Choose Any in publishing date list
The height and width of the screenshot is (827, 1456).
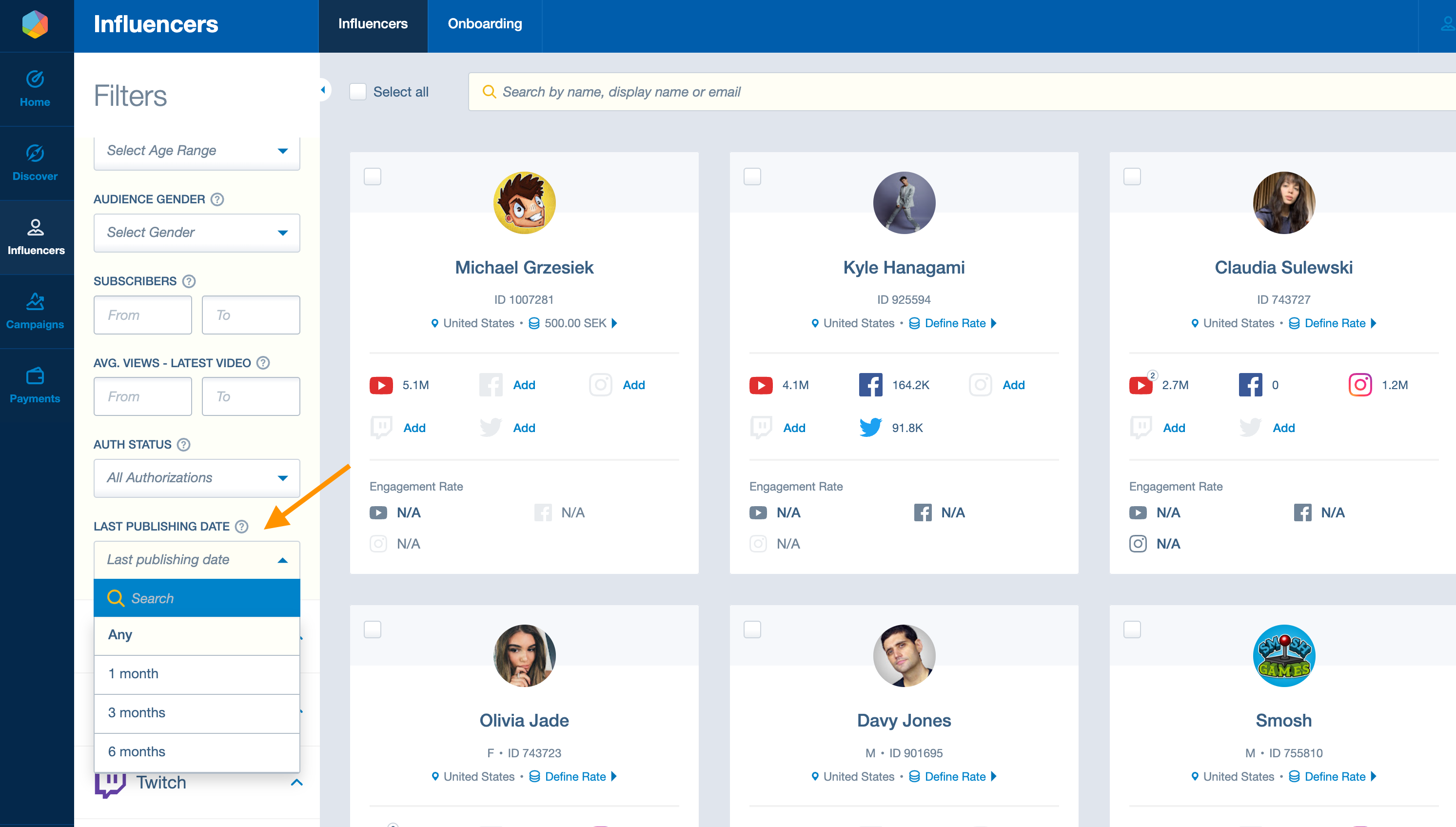coord(197,635)
